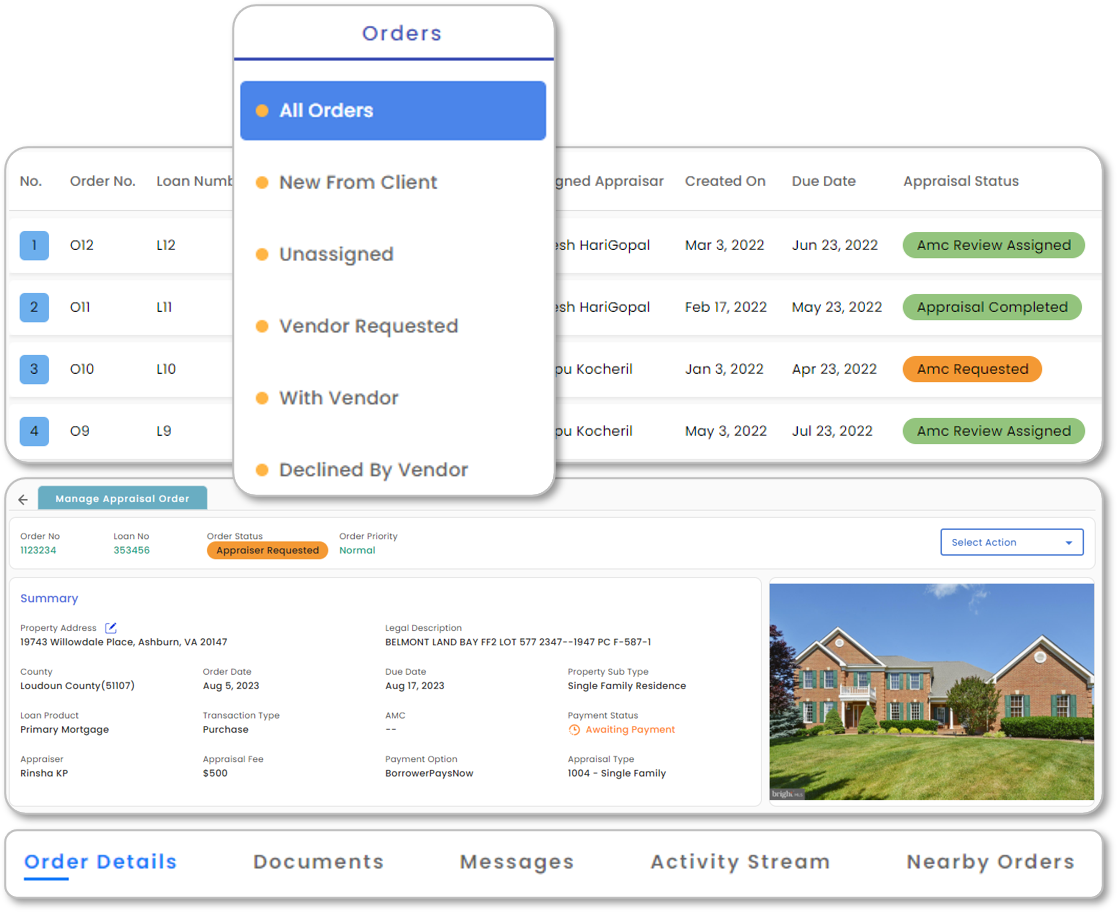Screen dimensions: 1117x912
Task: Open order link 1123234
Action: (38, 549)
